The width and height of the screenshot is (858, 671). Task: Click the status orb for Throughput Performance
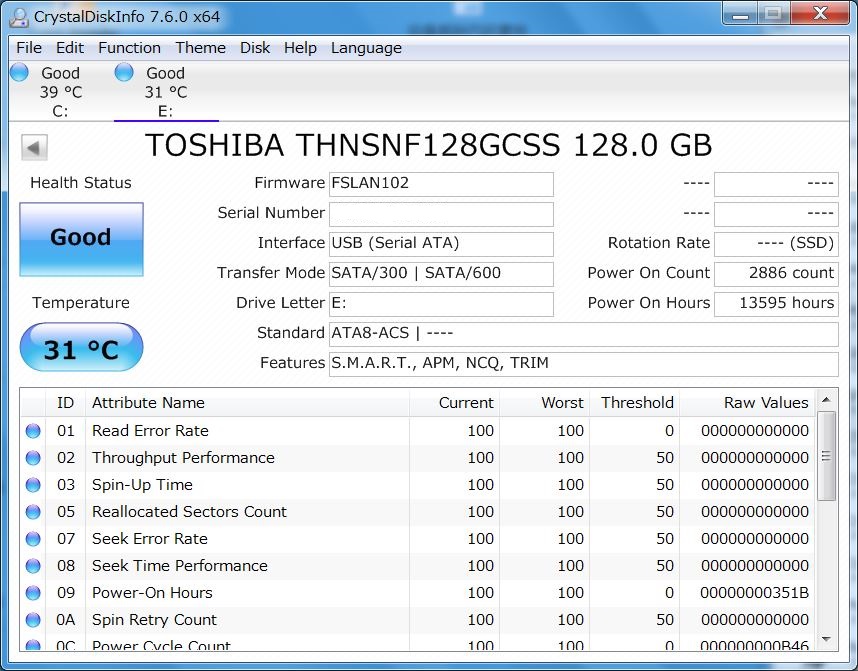(x=33, y=458)
